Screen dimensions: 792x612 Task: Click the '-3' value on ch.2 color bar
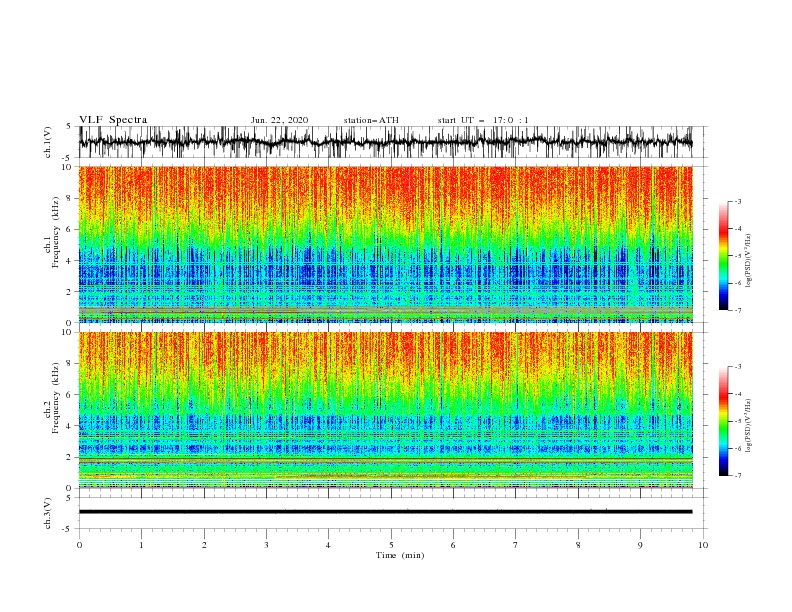pyautogui.click(x=738, y=367)
